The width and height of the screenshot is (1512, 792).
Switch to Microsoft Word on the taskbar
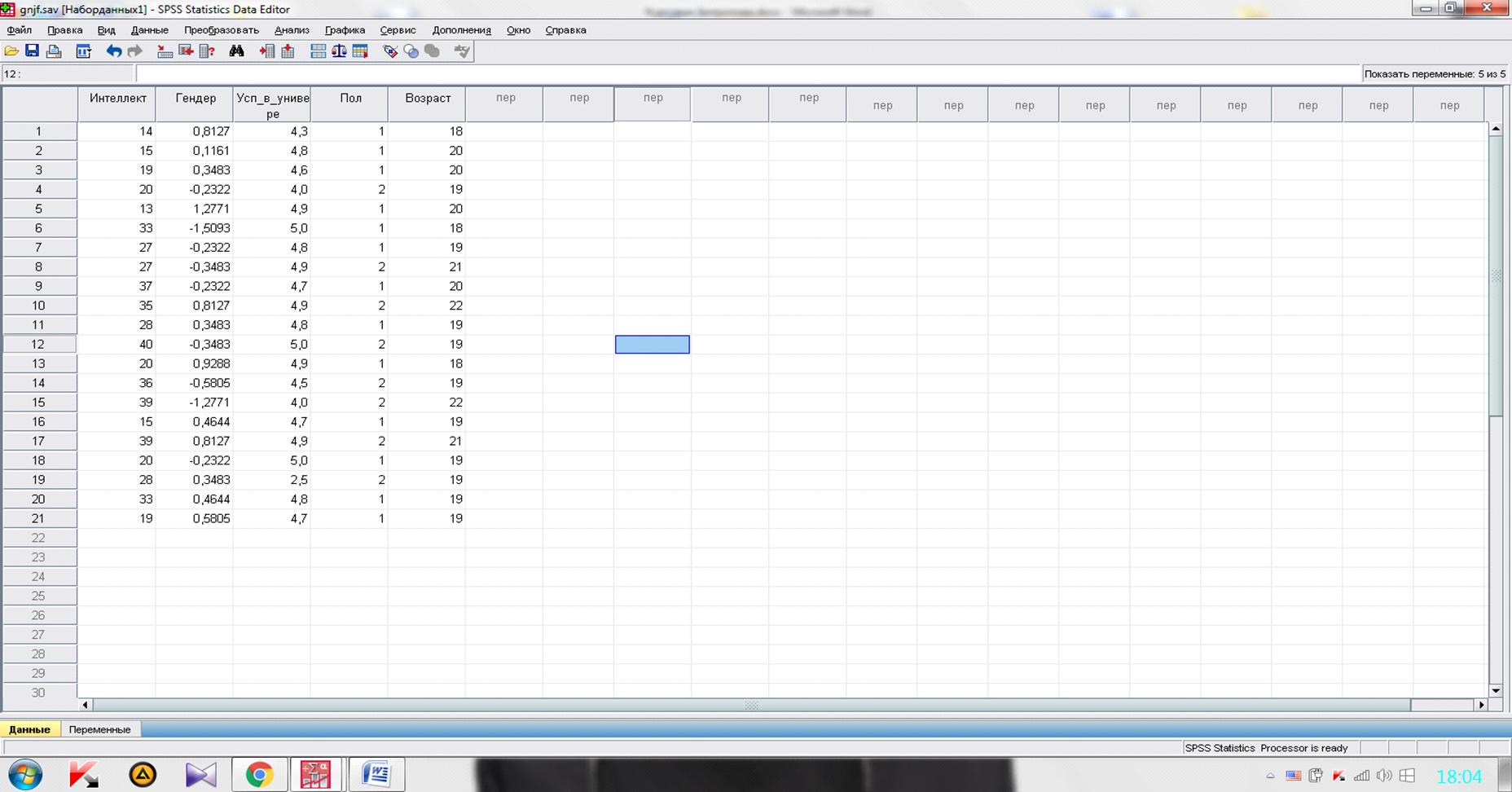(x=376, y=774)
